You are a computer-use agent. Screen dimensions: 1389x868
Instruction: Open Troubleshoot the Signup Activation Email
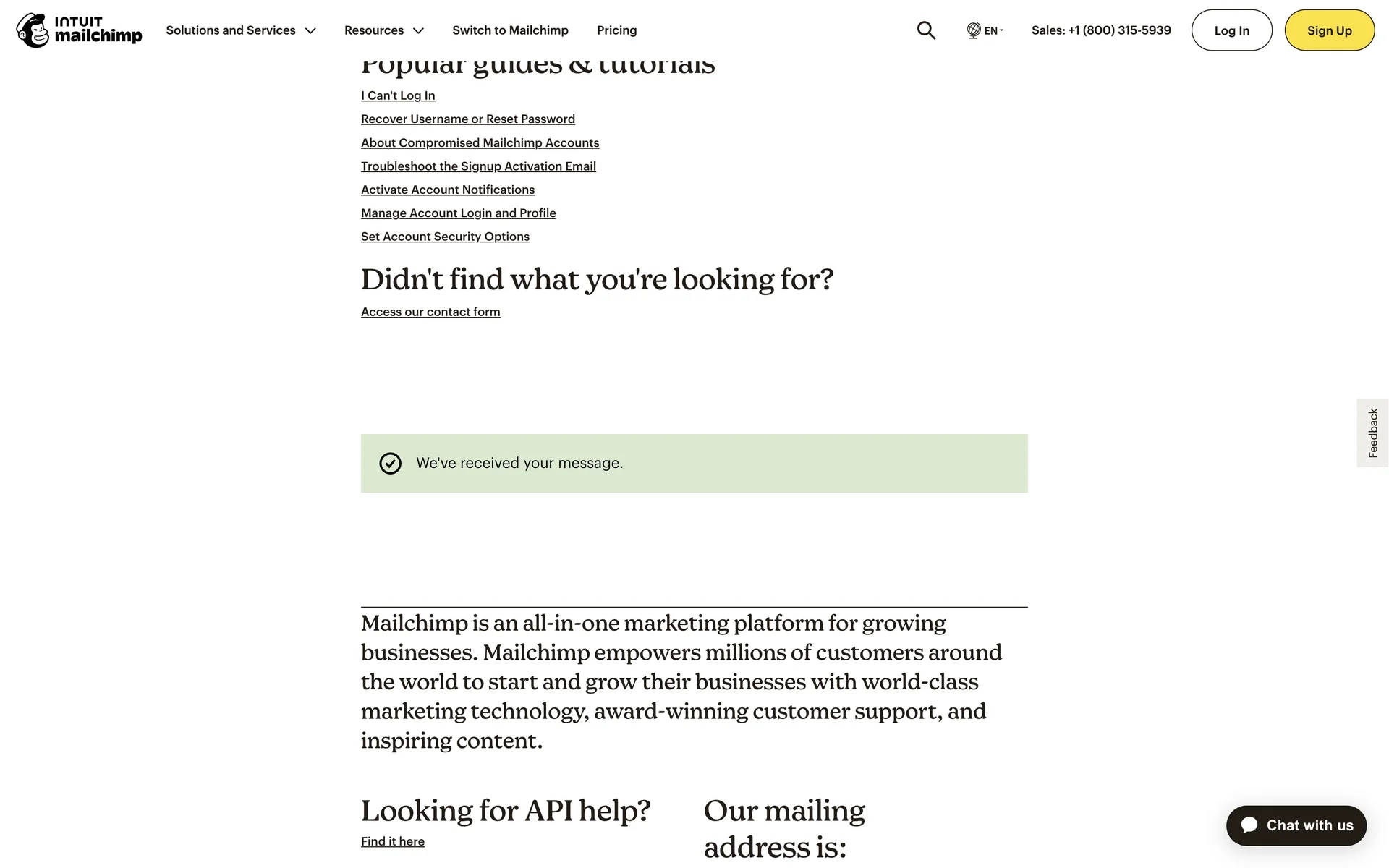[x=478, y=166]
